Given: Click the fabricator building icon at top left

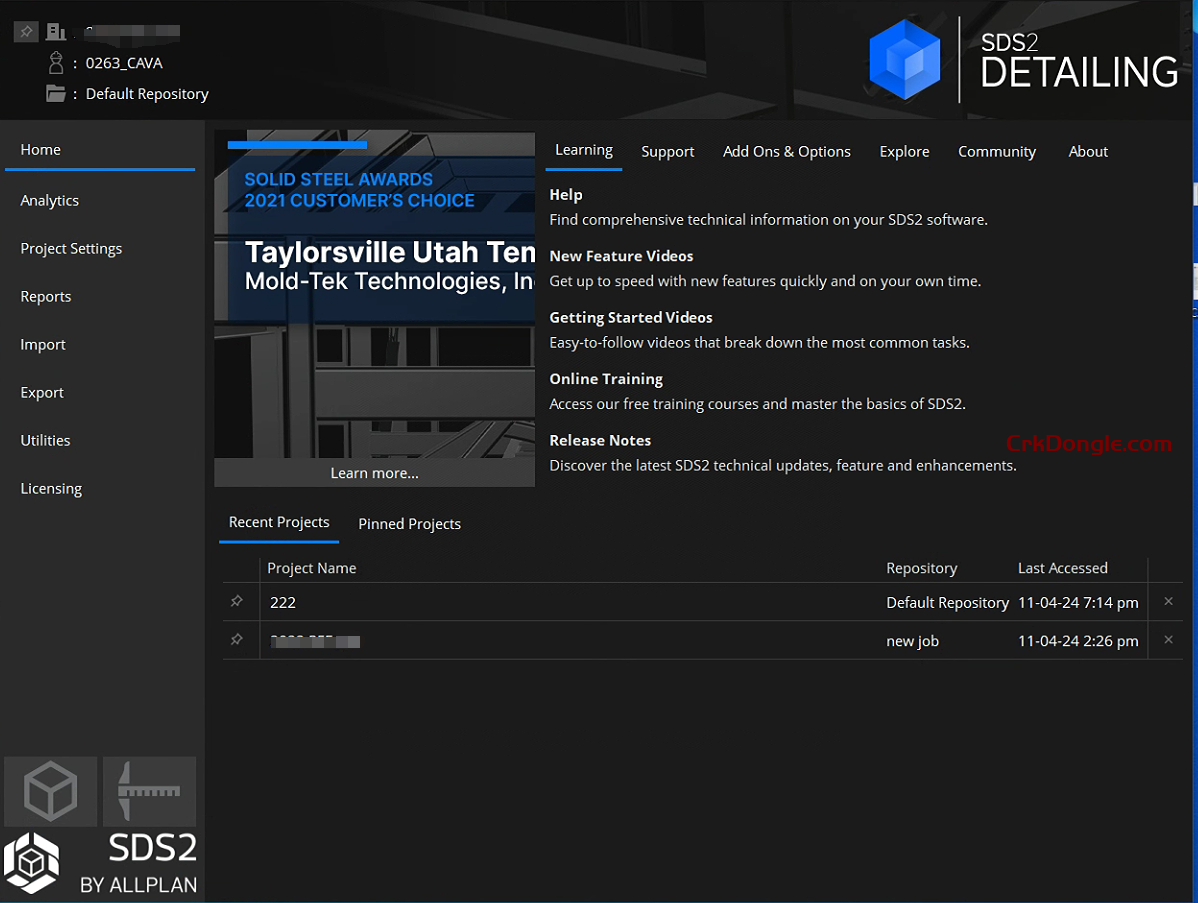Looking at the screenshot, I should 56,31.
